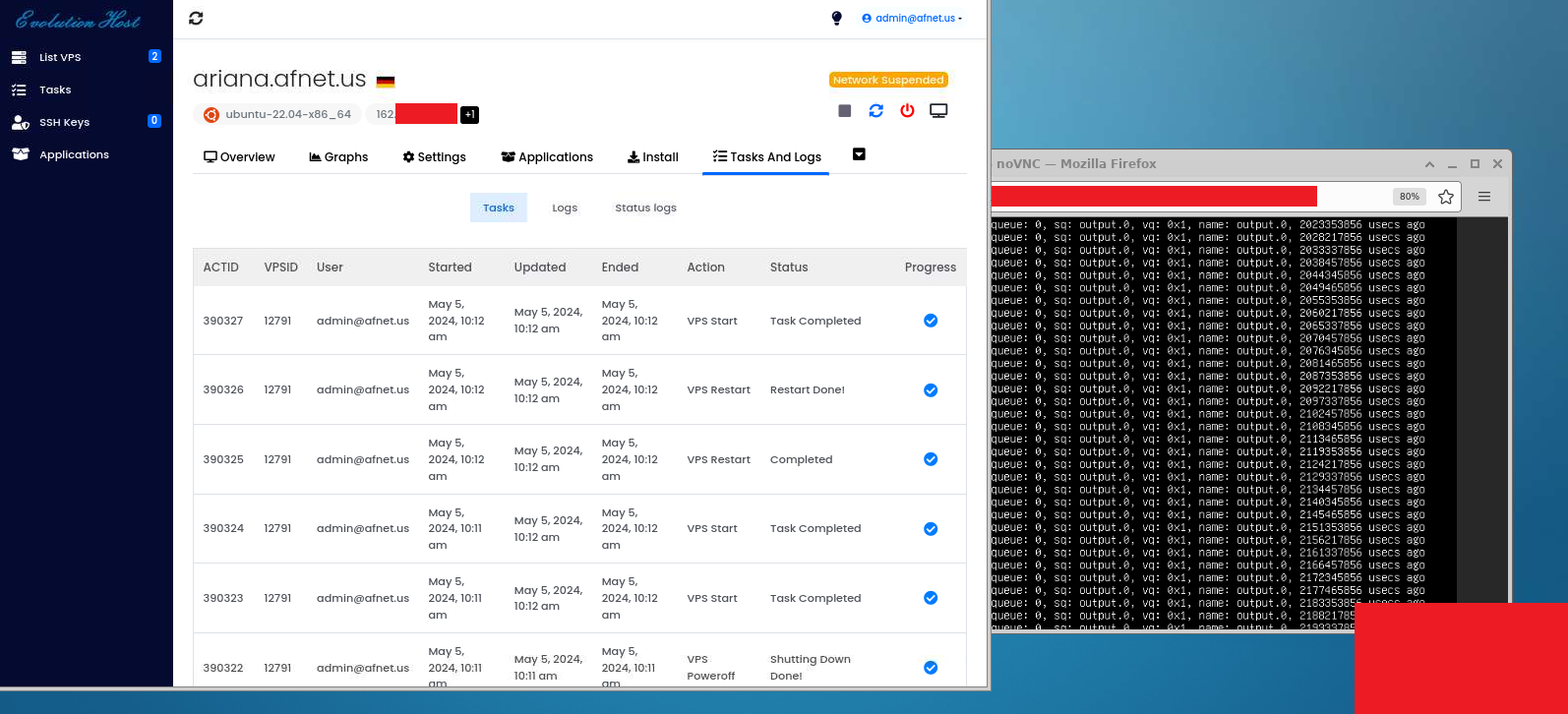Viewport: 1568px width, 714px height.
Task: Open the VNC console monitor icon
Action: [938, 111]
